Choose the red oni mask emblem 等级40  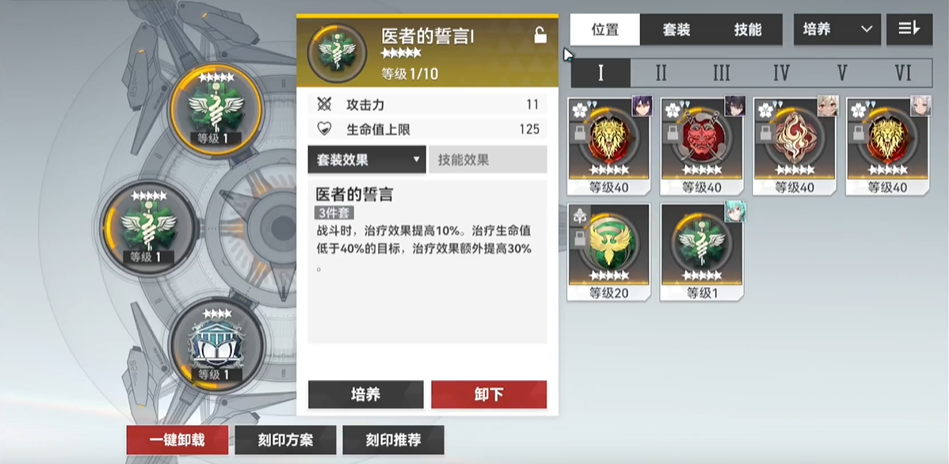point(701,146)
